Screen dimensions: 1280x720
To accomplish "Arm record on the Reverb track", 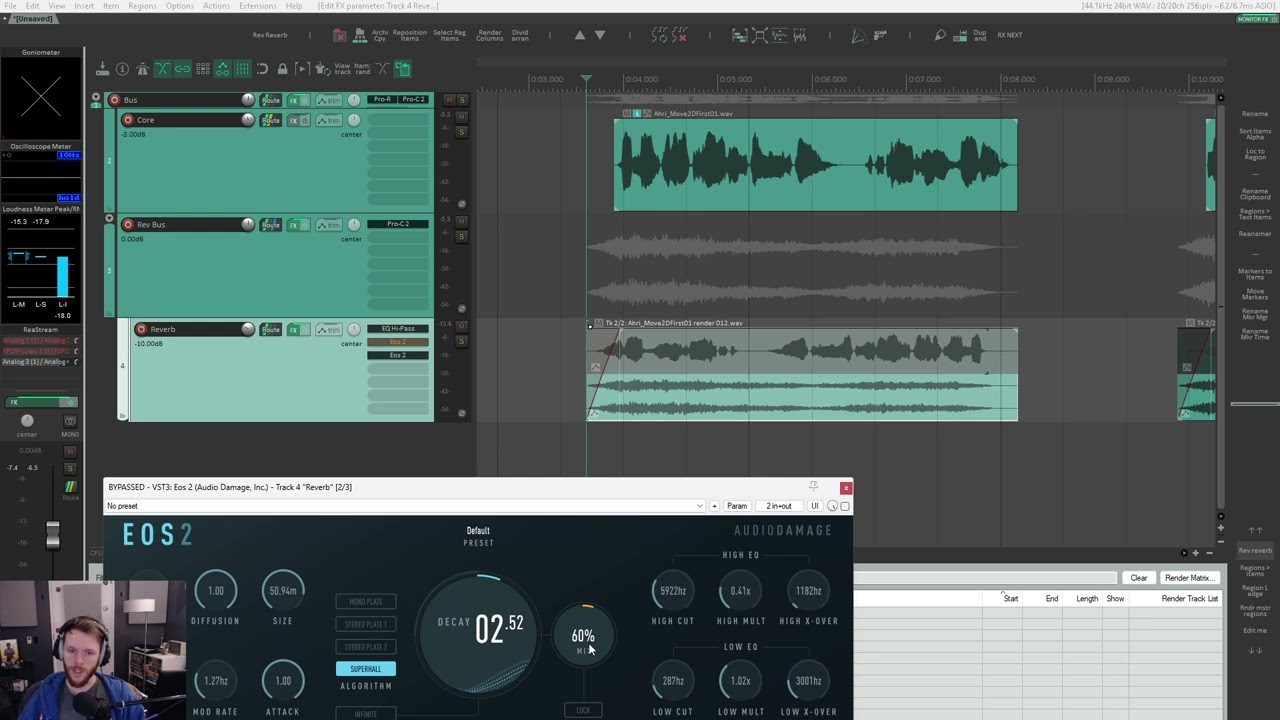I will coord(141,329).
